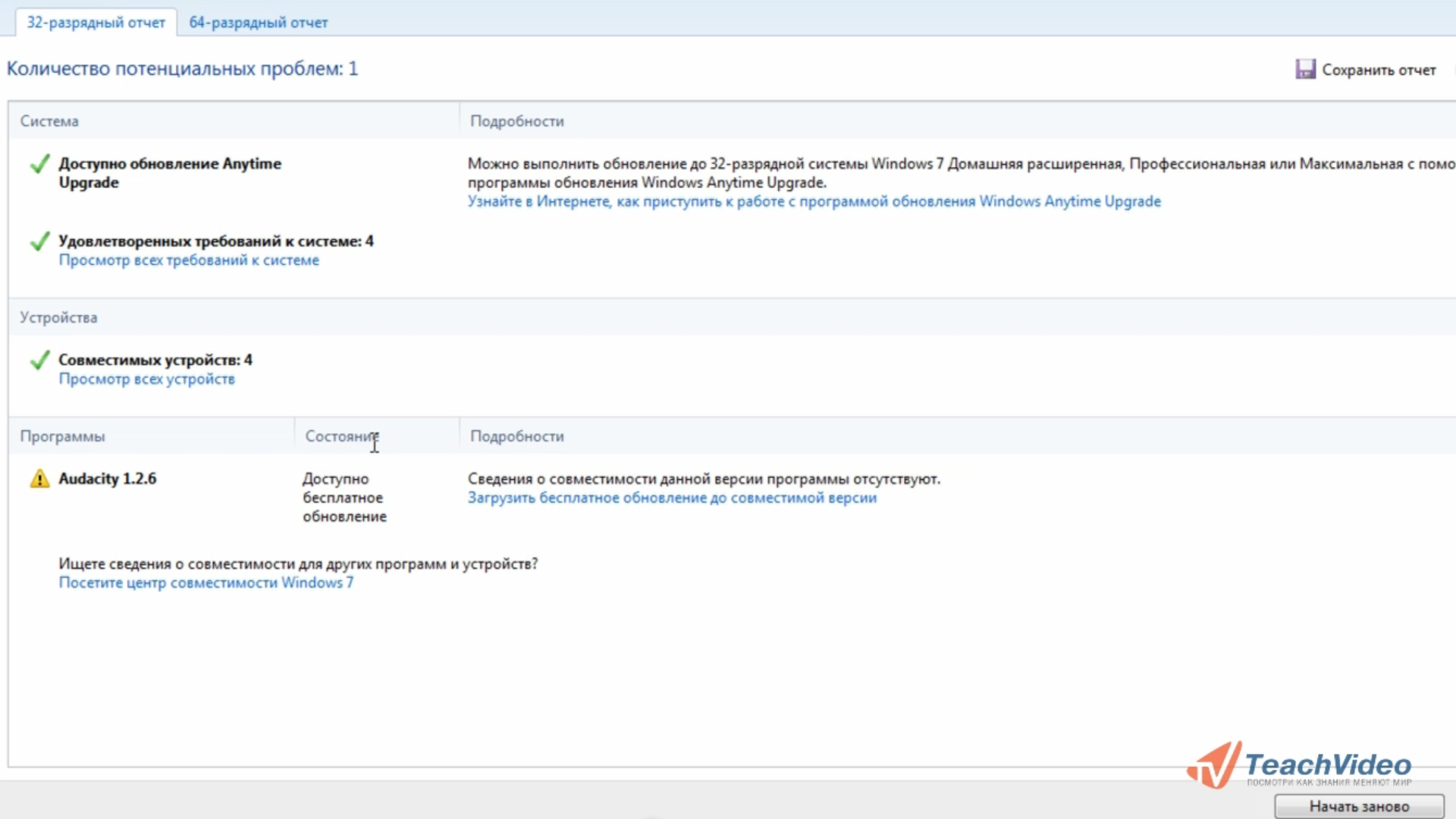Image resolution: width=1456 pixels, height=819 pixels.
Task: Click green checkmark next to Anytime Upgrade
Action: pos(39,164)
